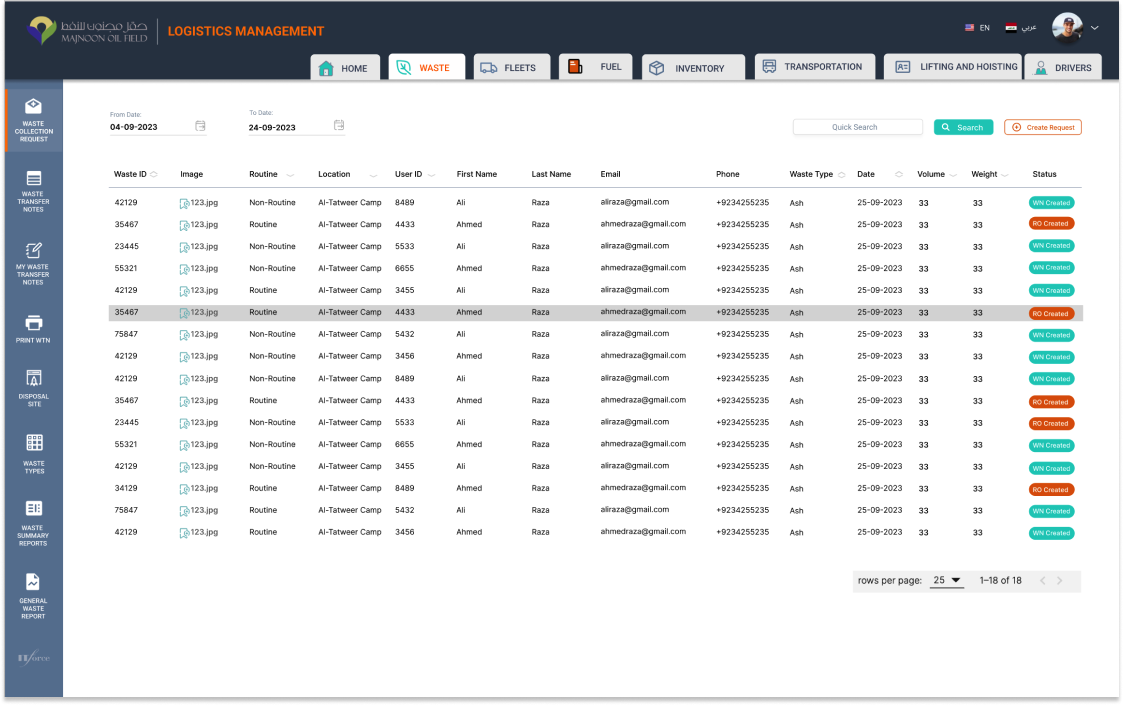
Task: Open Waste Collection Request sidebar icon
Action: pos(33,106)
